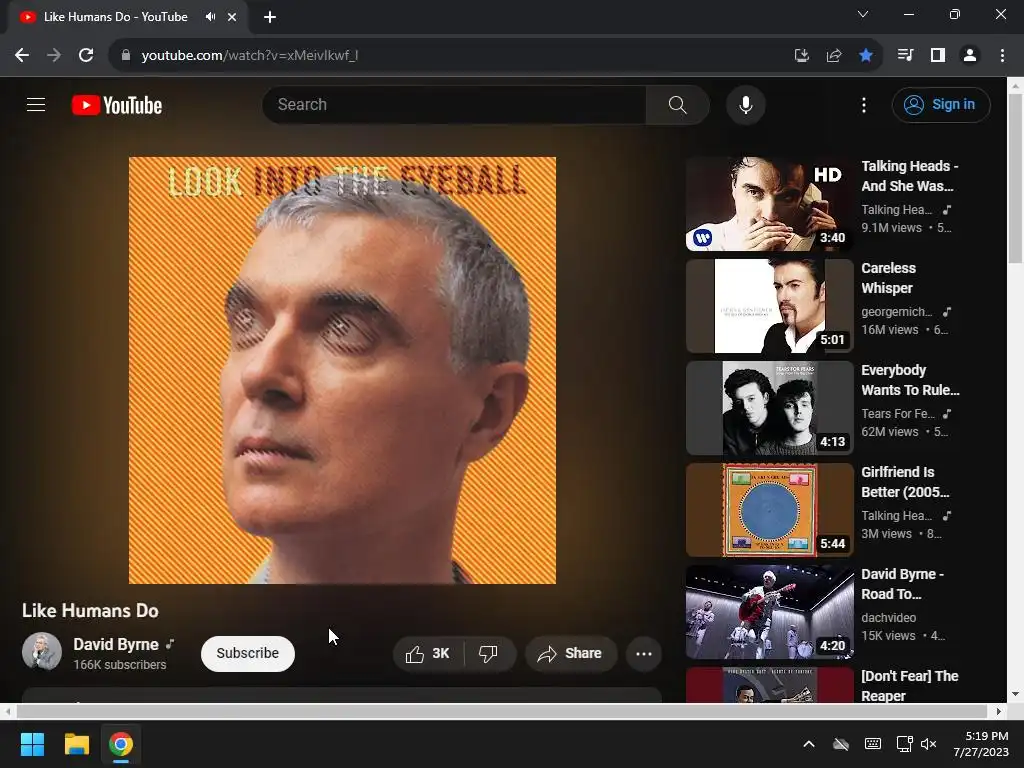
Task: Open Careless Whisper title link
Action: click(x=889, y=278)
